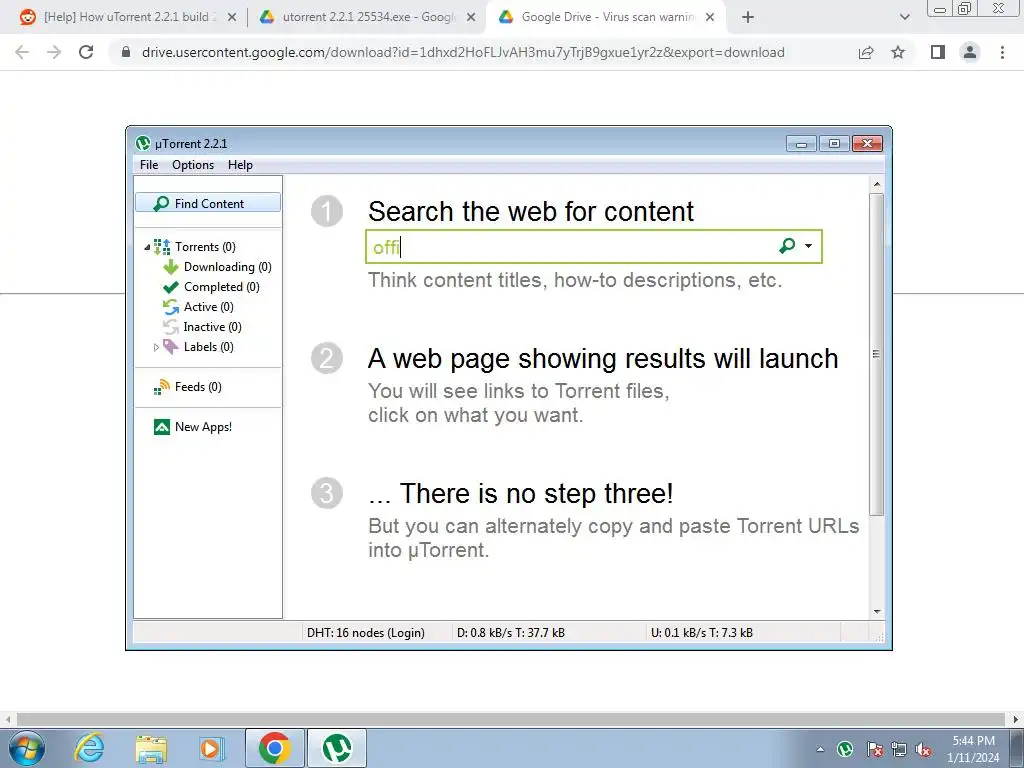Screen dimensions: 1024x768
Task: Click the Chrome address bar URL
Action: (x=463, y=52)
